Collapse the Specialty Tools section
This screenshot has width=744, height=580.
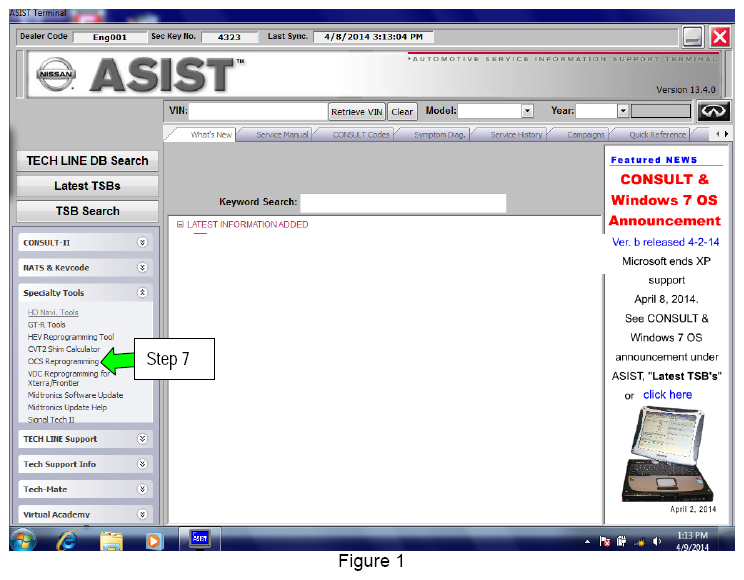(142, 293)
